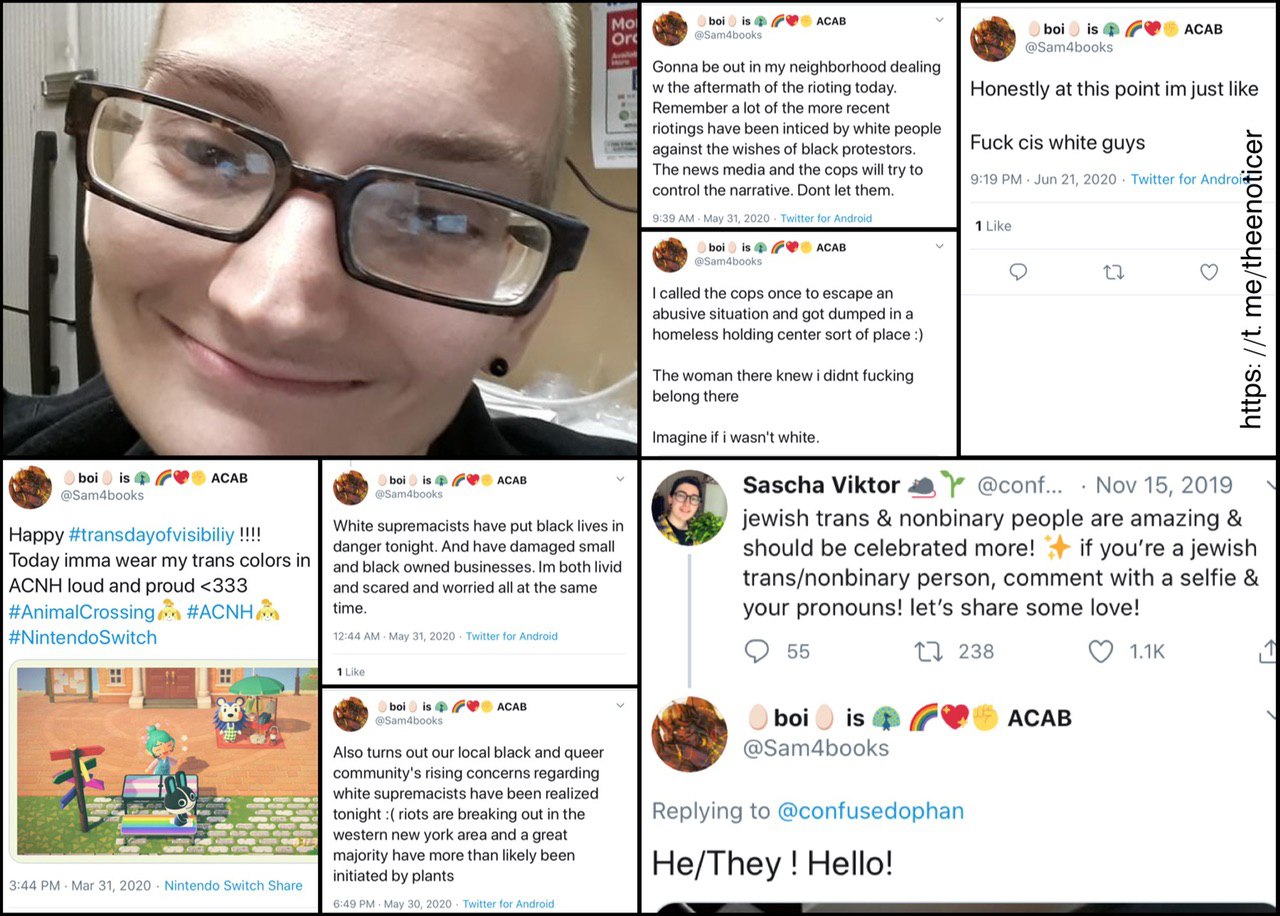This screenshot has width=1280, height=916.
Task: Expand the chevron on the May 31 9:39 AM tweet
Action: point(939,20)
